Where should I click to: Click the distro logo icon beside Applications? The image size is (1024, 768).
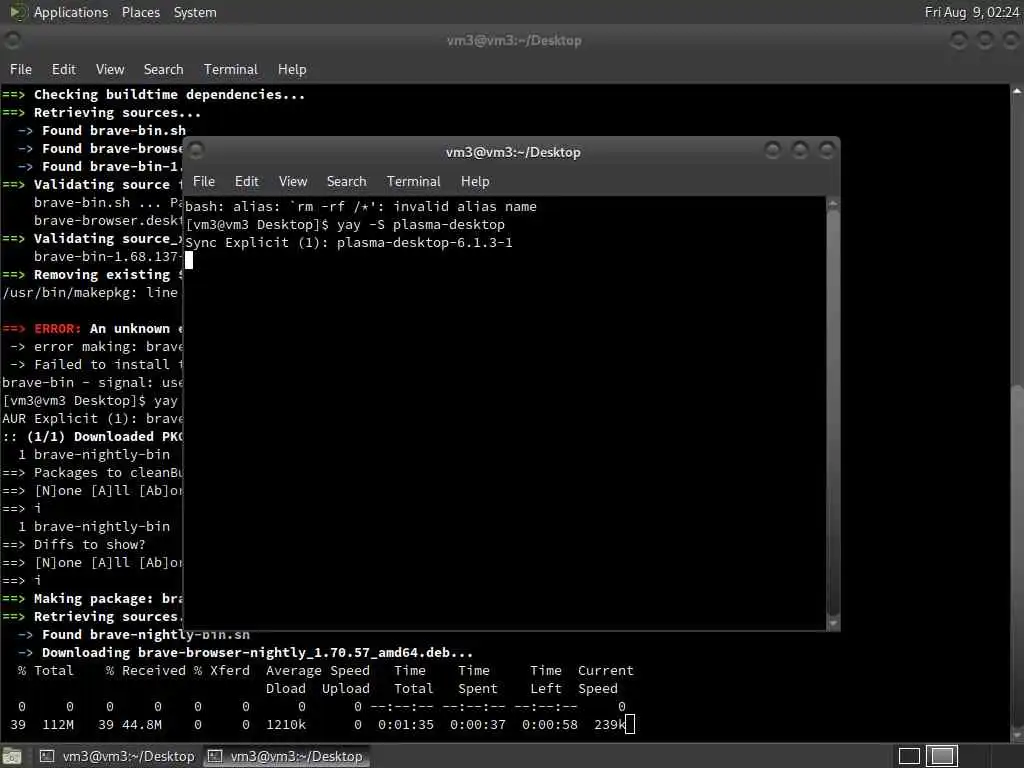tap(18, 12)
